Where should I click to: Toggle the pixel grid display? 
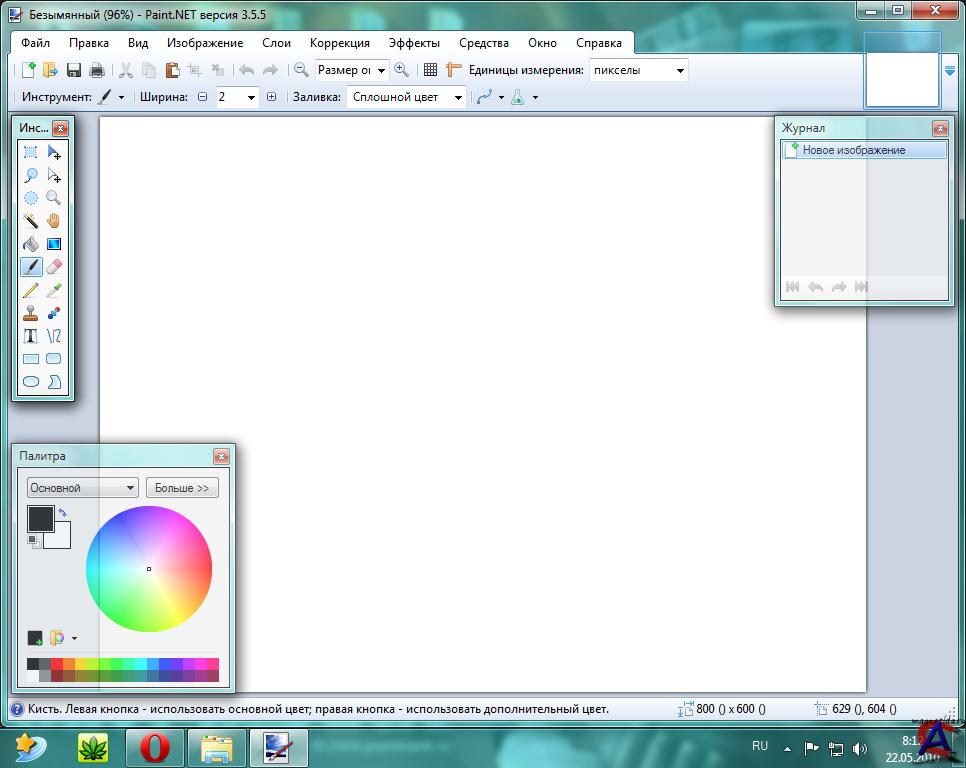[430, 70]
